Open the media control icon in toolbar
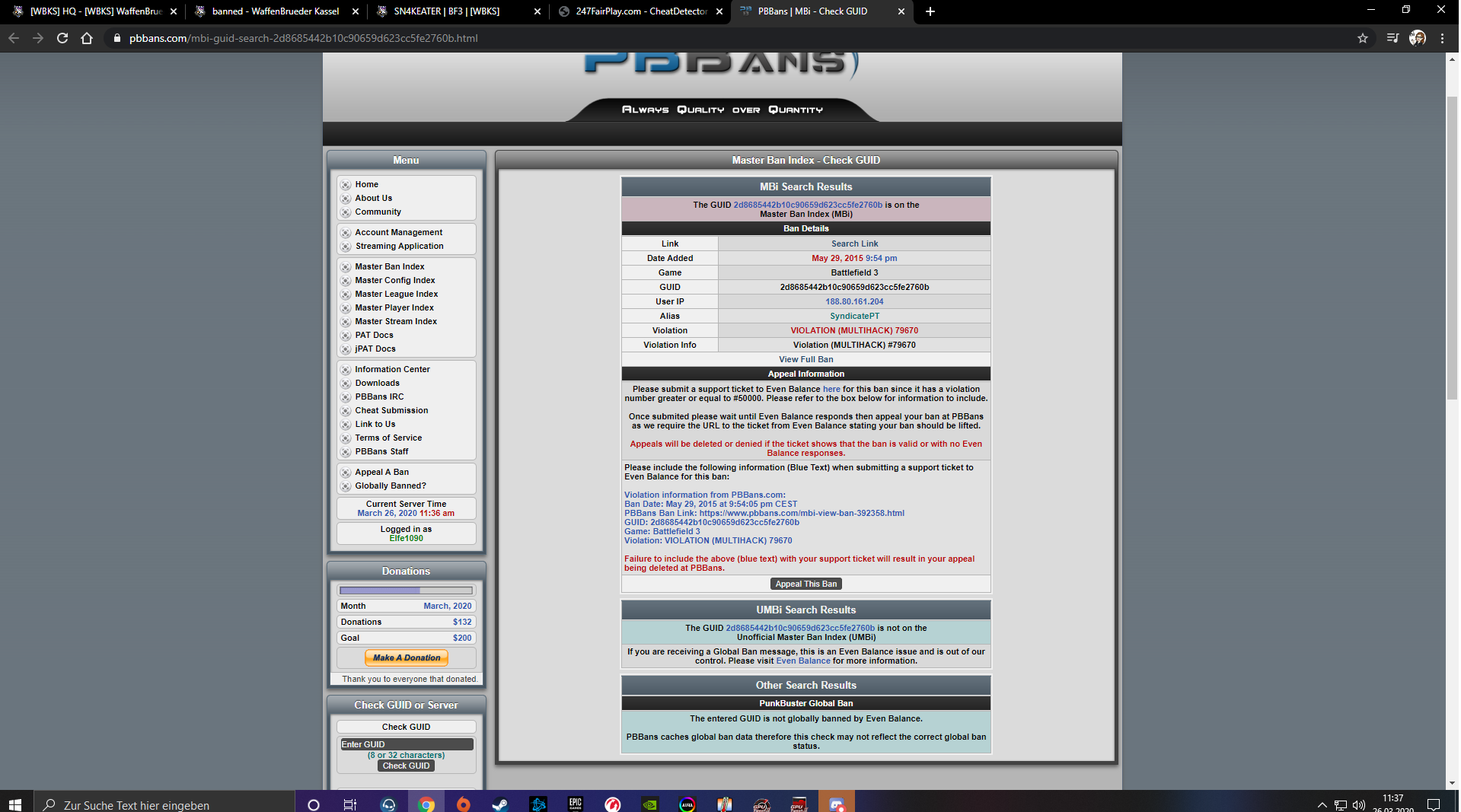This screenshot has width=1461, height=812. click(1392, 38)
